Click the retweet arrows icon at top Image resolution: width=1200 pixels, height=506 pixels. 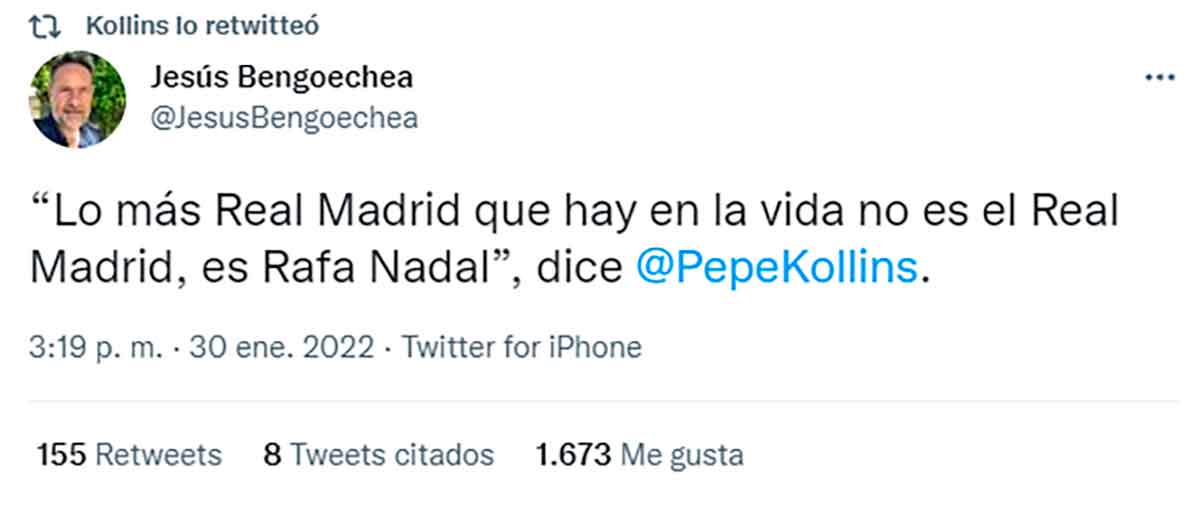coord(43,27)
